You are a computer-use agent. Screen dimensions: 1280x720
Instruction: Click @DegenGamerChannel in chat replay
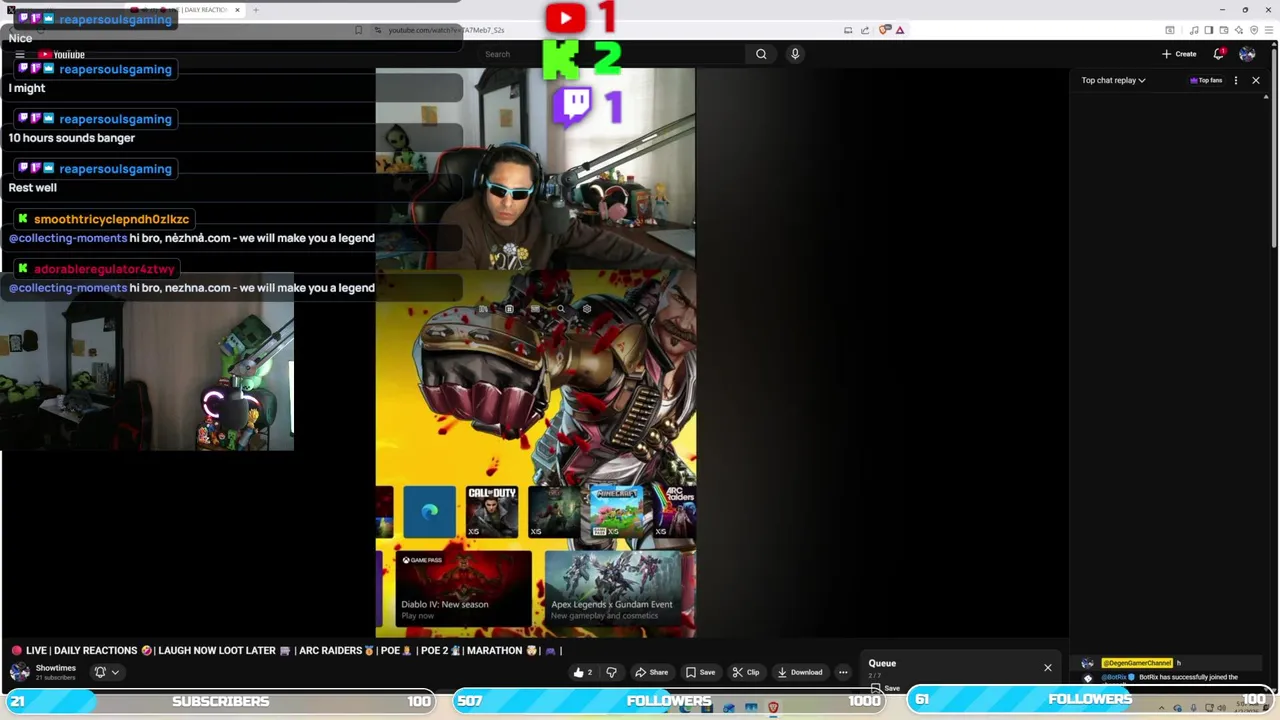coord(1136,663)
